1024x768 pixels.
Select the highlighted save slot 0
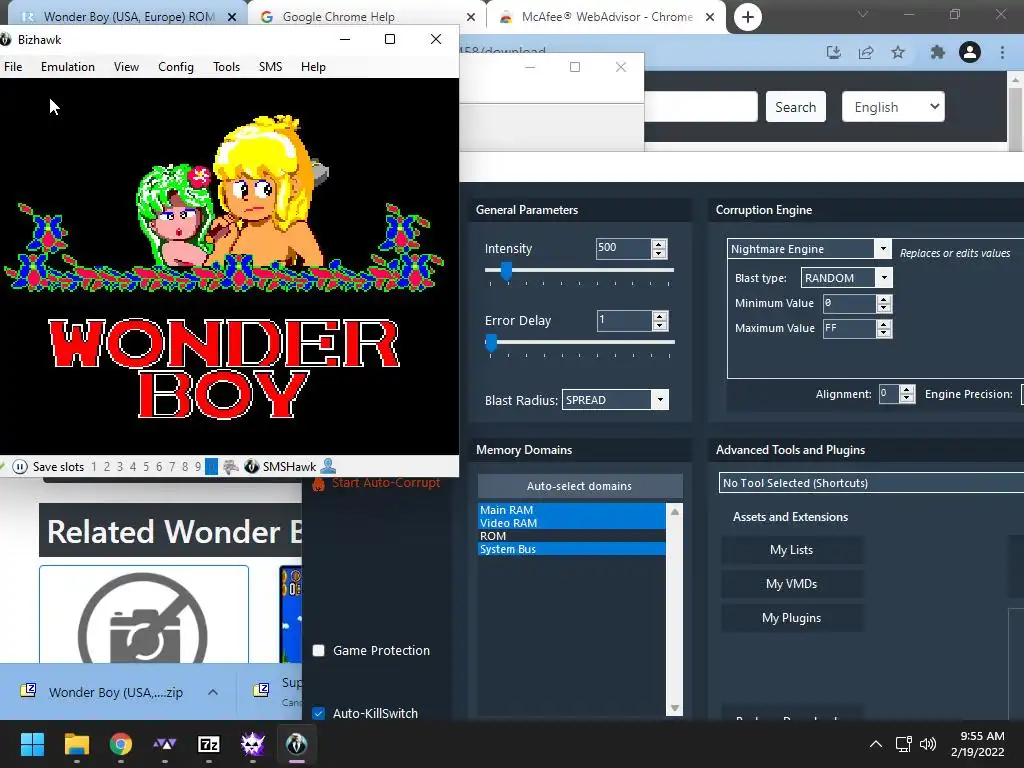click(211, 467)
